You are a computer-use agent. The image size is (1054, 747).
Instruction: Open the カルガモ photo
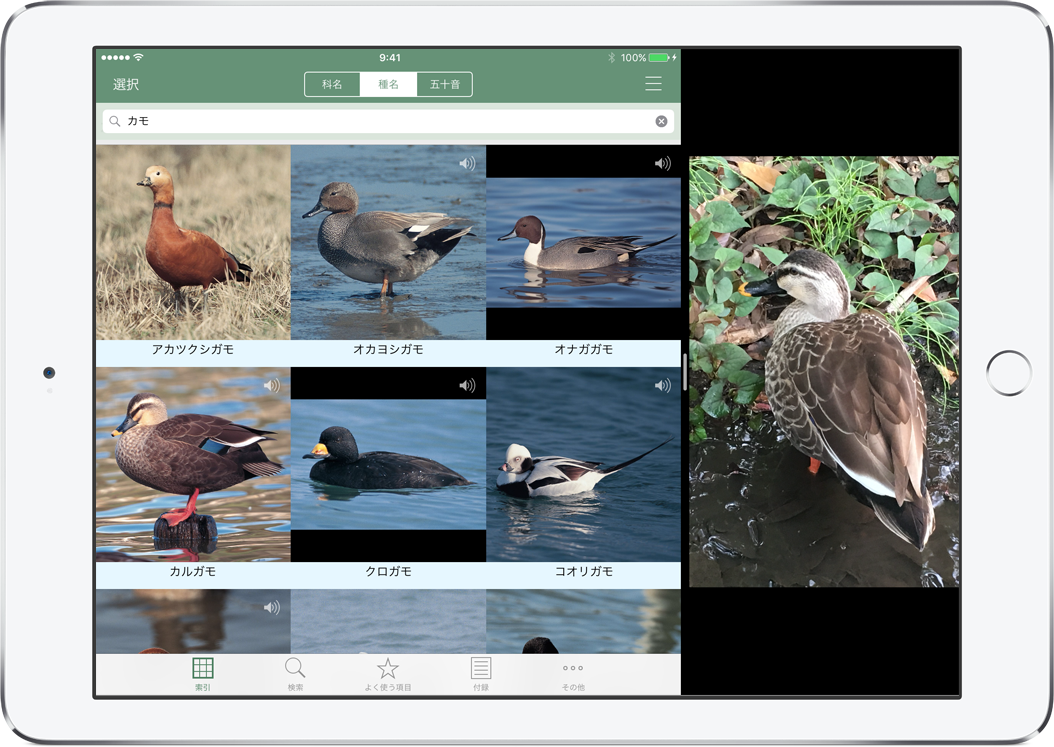tap(193, 465)
